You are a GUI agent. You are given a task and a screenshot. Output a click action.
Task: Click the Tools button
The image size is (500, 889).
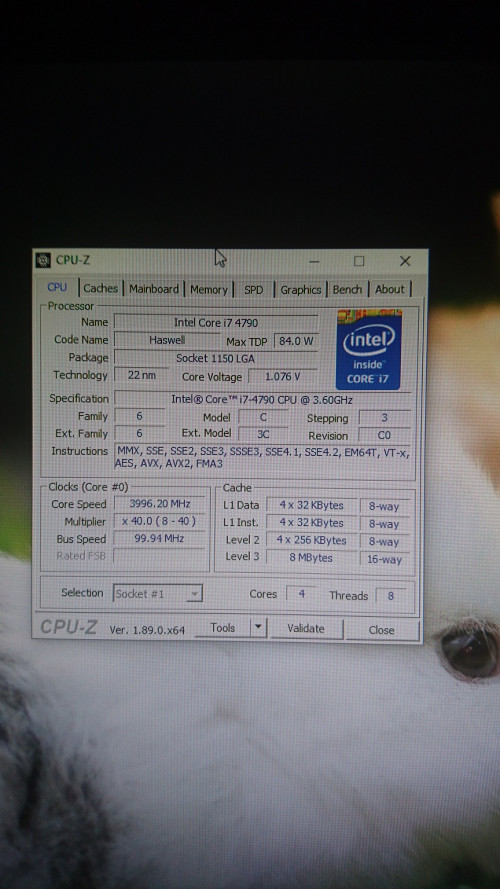pos(223,628)
